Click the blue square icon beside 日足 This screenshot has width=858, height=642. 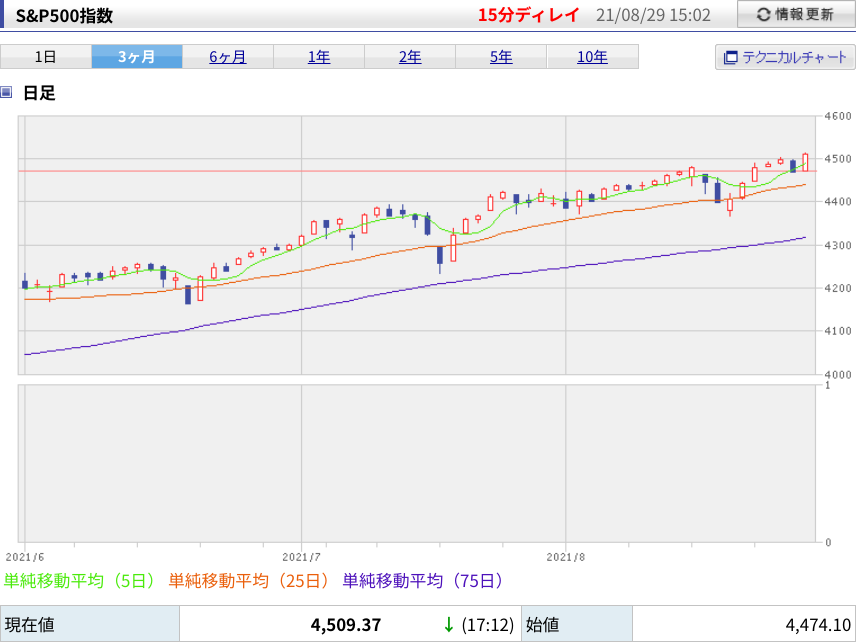click(6, 92)
